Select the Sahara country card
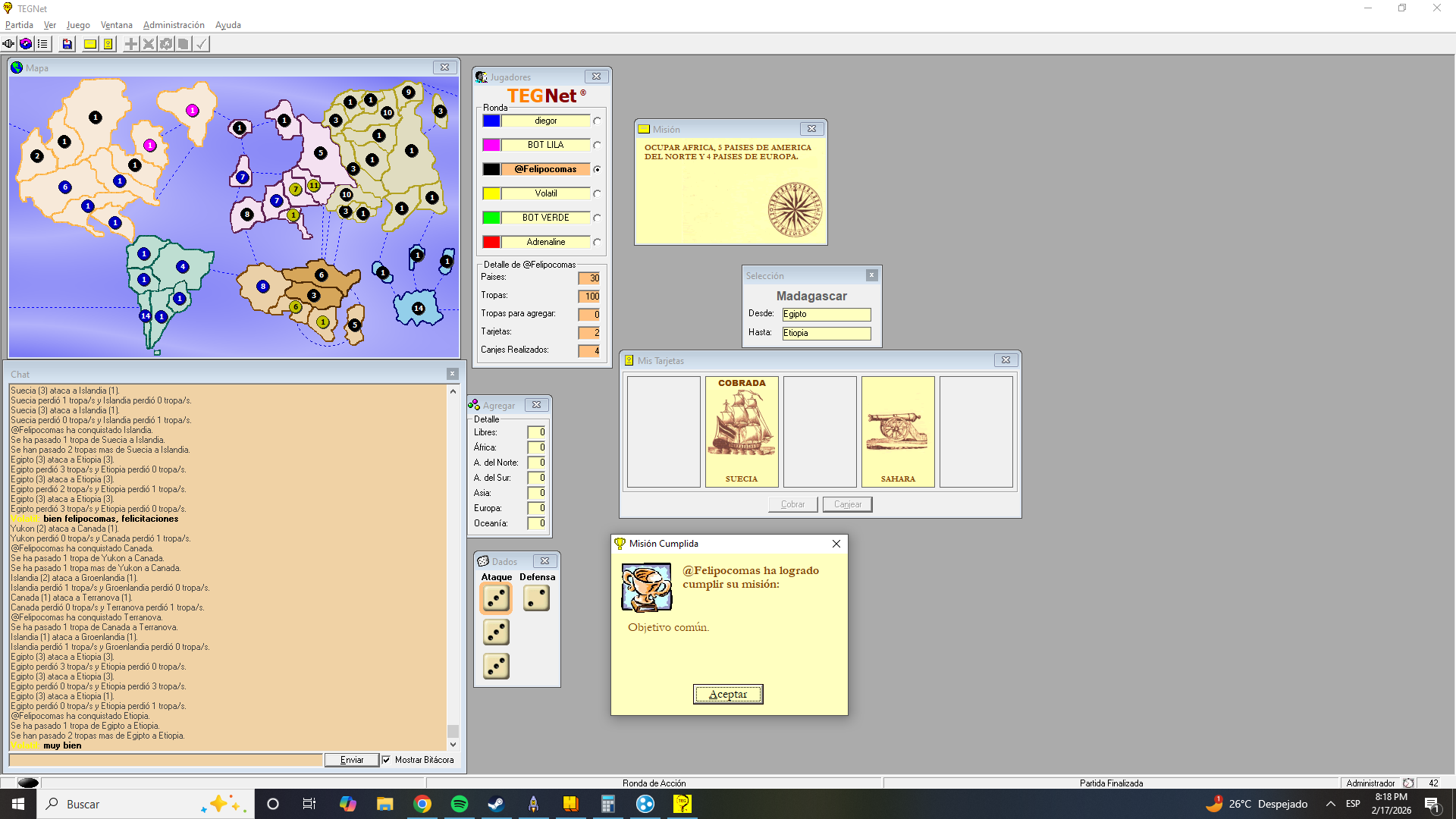This screenshot has height=819, width=1456. [898, 432]
